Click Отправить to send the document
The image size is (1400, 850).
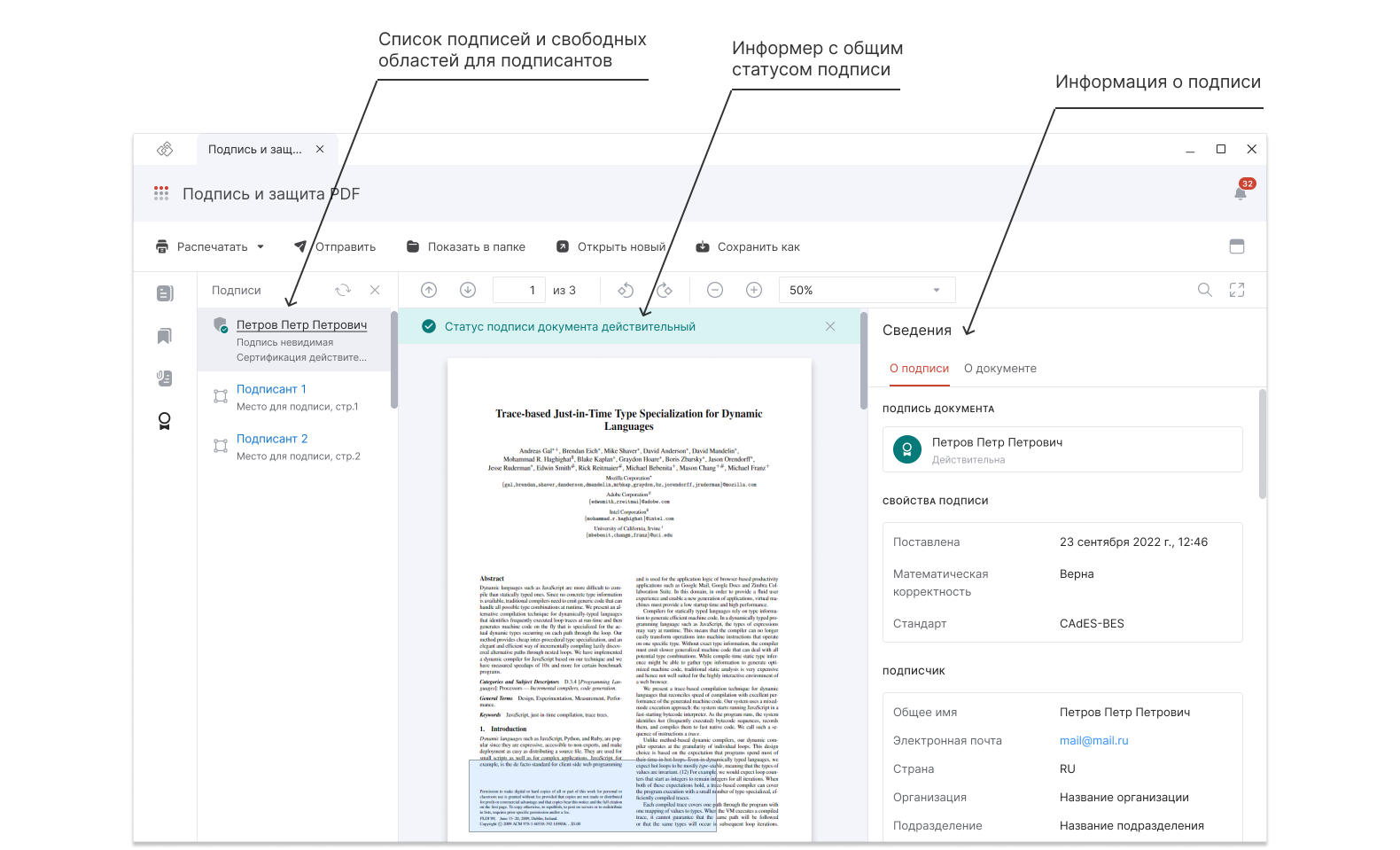(x=335, y=246)
